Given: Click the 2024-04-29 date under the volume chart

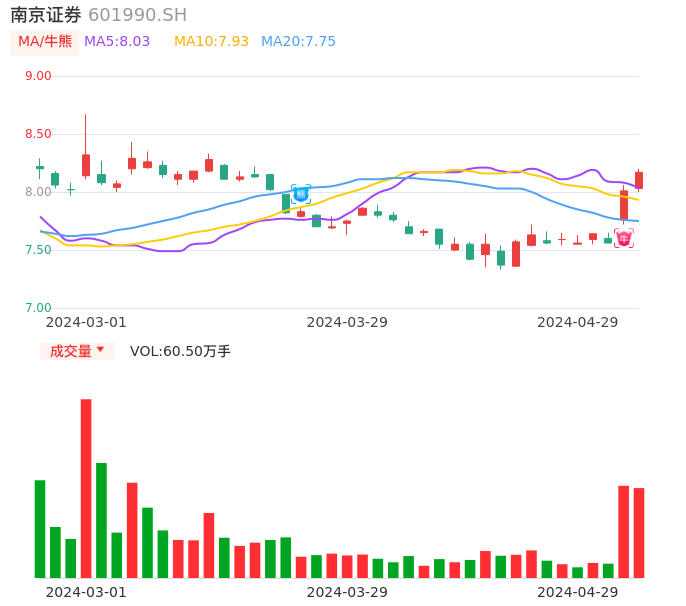Looking at the screenshot, I should click(x=578, y=592).
